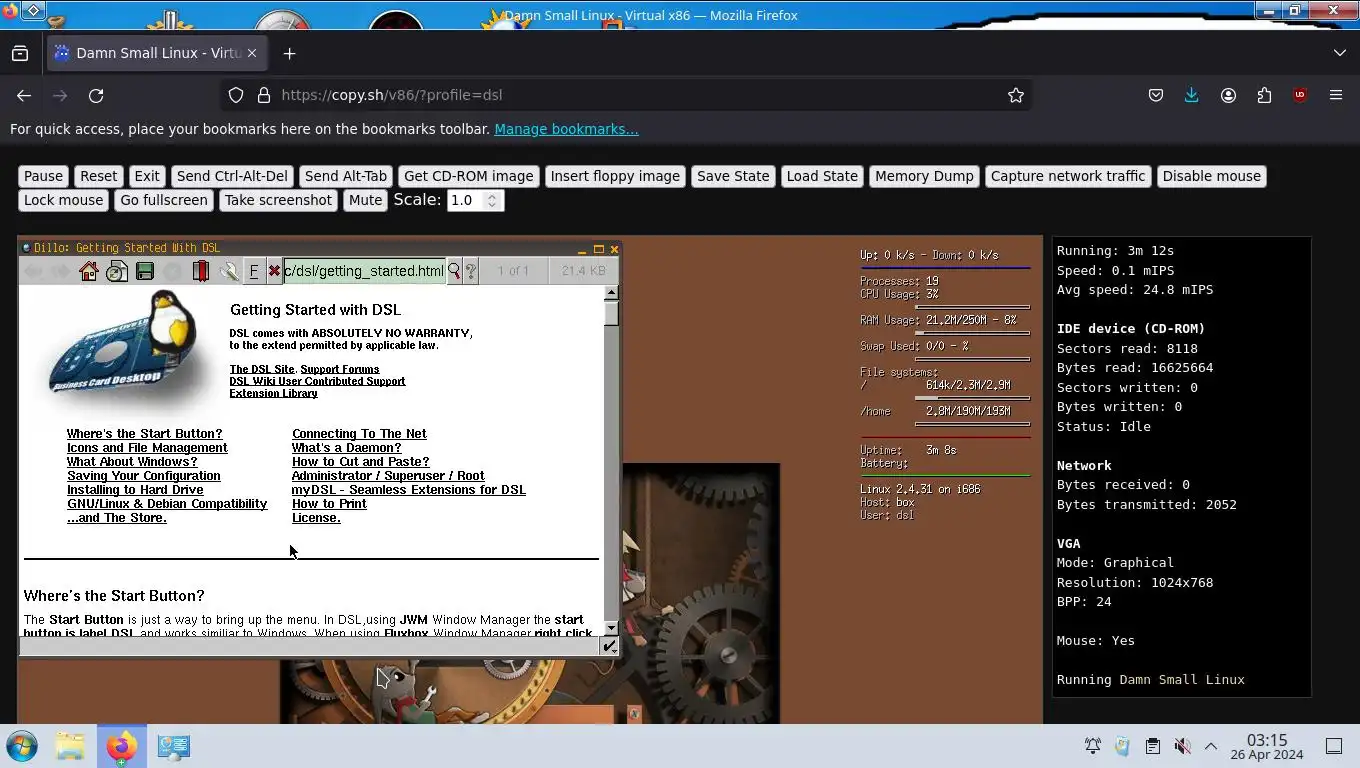This screenshot has width=1360, height=768.
Task: Click the Scale number spinner
Action: (475, 200)
